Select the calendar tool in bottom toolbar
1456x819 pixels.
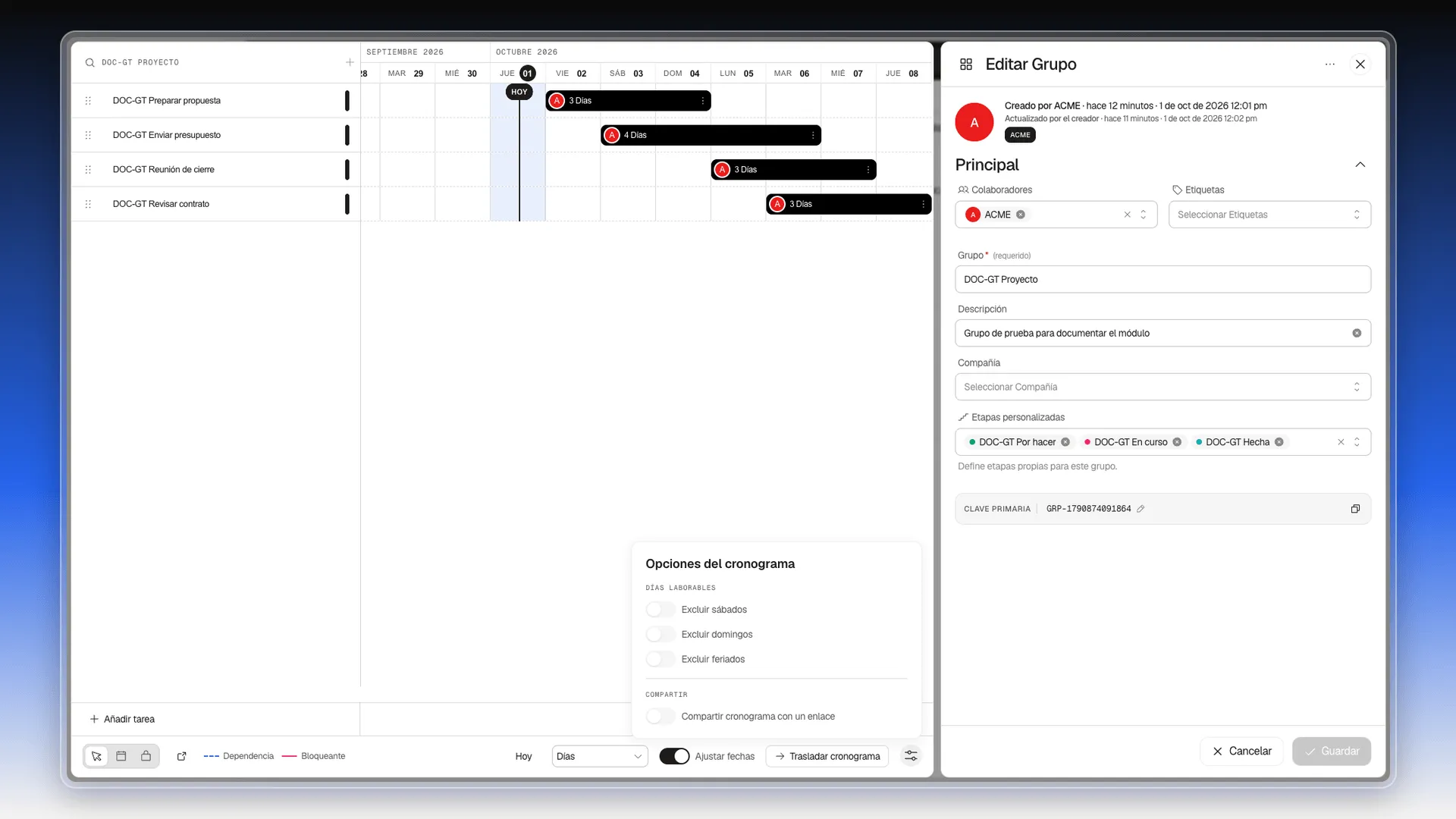tap(121, 756)
